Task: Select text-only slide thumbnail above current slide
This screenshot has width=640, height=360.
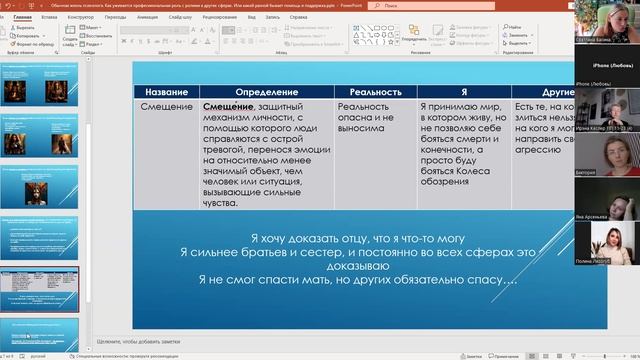Action: pyautogui.click(x=39, y=239)
